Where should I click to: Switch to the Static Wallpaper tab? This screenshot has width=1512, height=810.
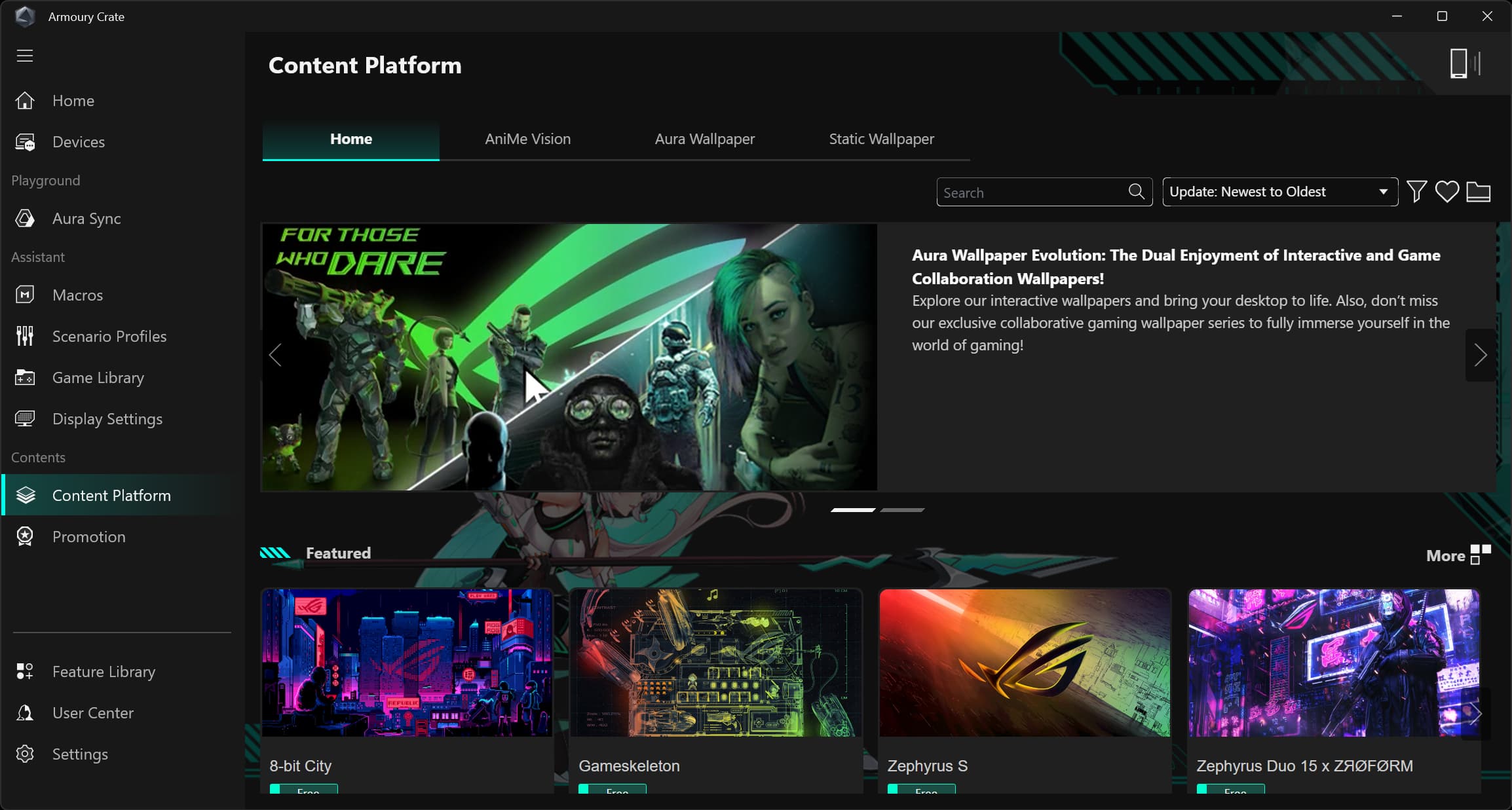(x=881, y=139)
